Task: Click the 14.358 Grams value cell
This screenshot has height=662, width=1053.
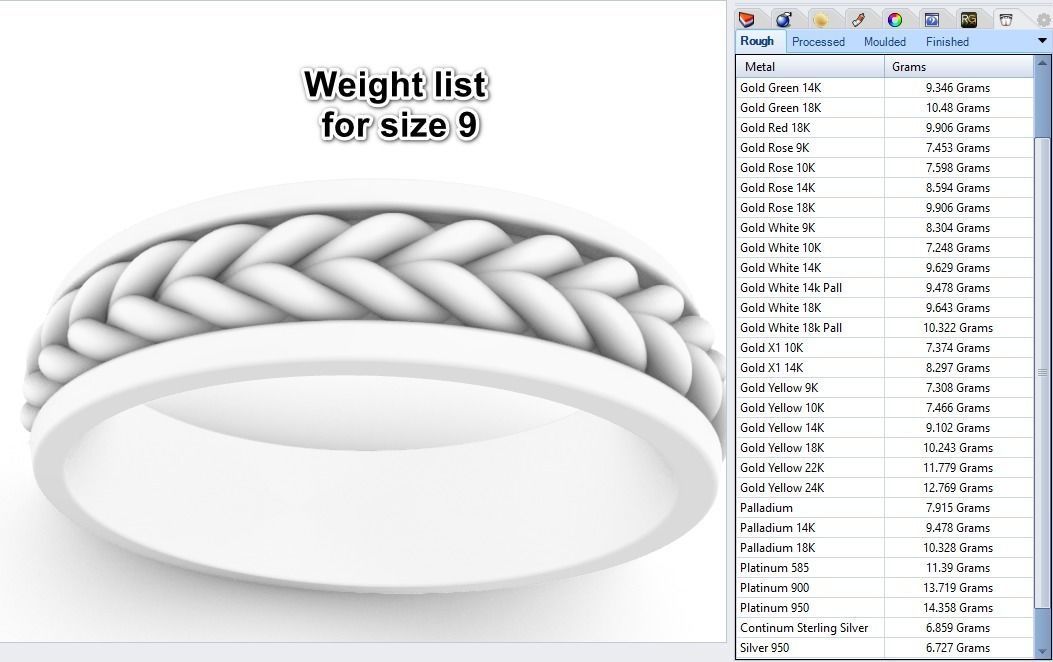Action: 959,608
